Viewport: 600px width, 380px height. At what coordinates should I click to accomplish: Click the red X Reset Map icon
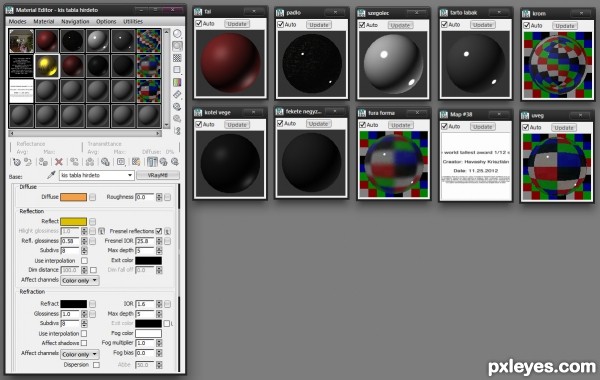[59, 162]
